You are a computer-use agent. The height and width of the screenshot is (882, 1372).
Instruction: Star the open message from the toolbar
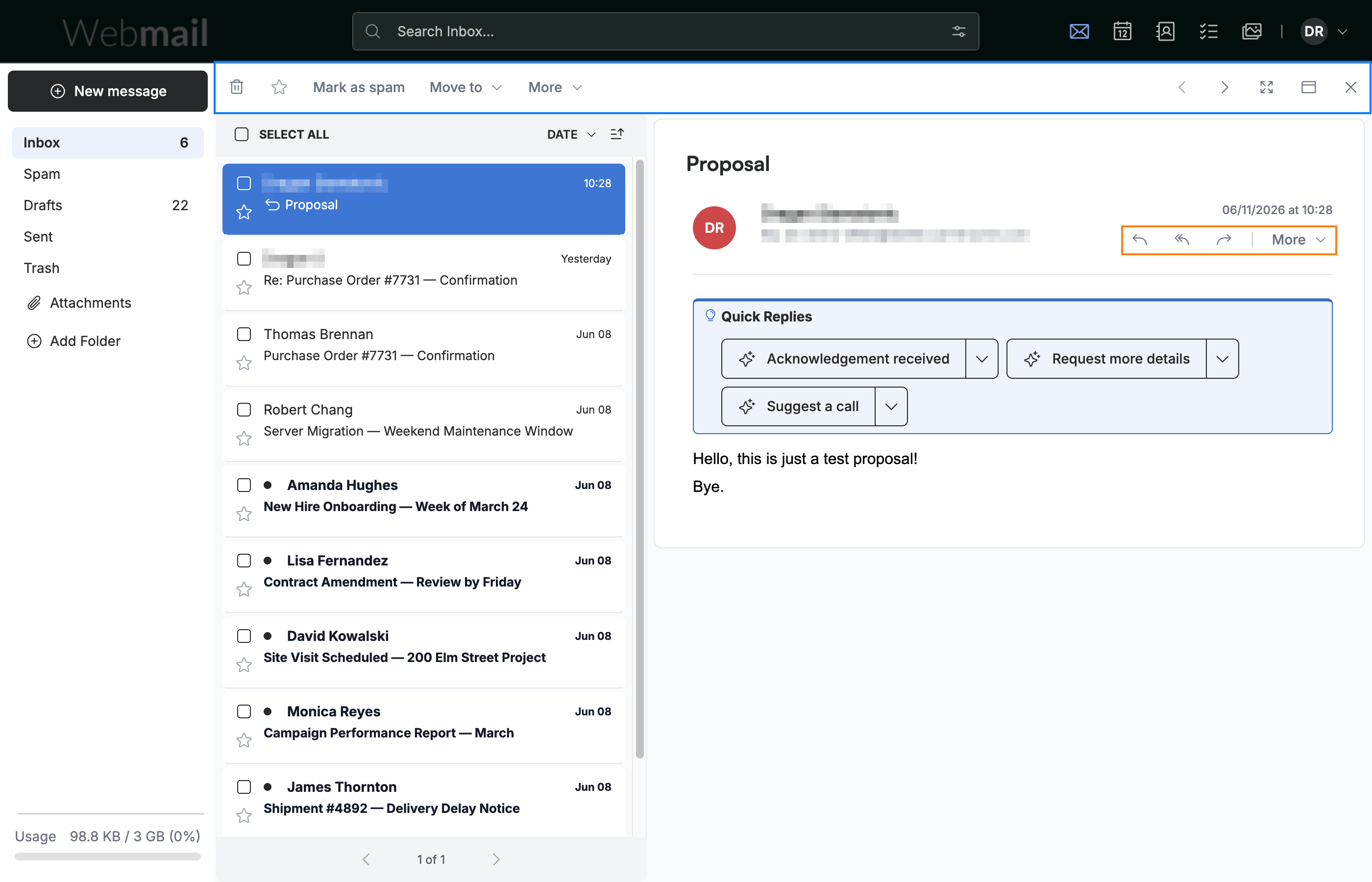pos(279,87)
